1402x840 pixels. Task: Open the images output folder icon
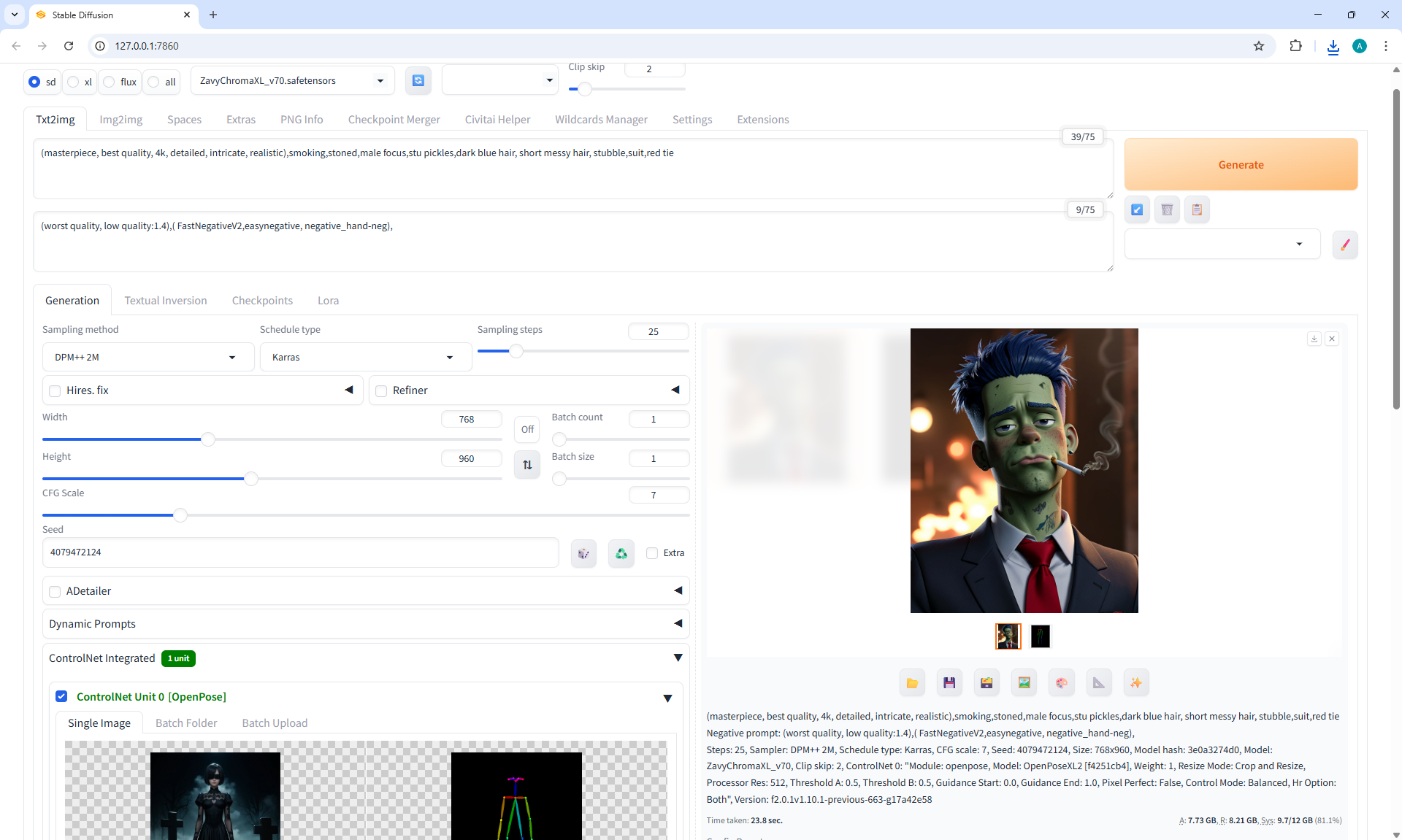click(912, 683)
